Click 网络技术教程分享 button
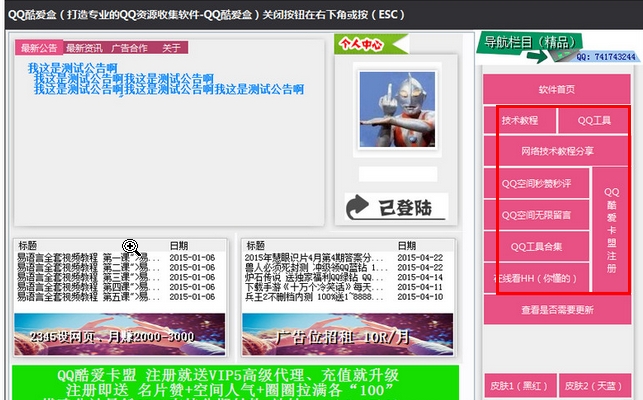 [x=557, y=151]
